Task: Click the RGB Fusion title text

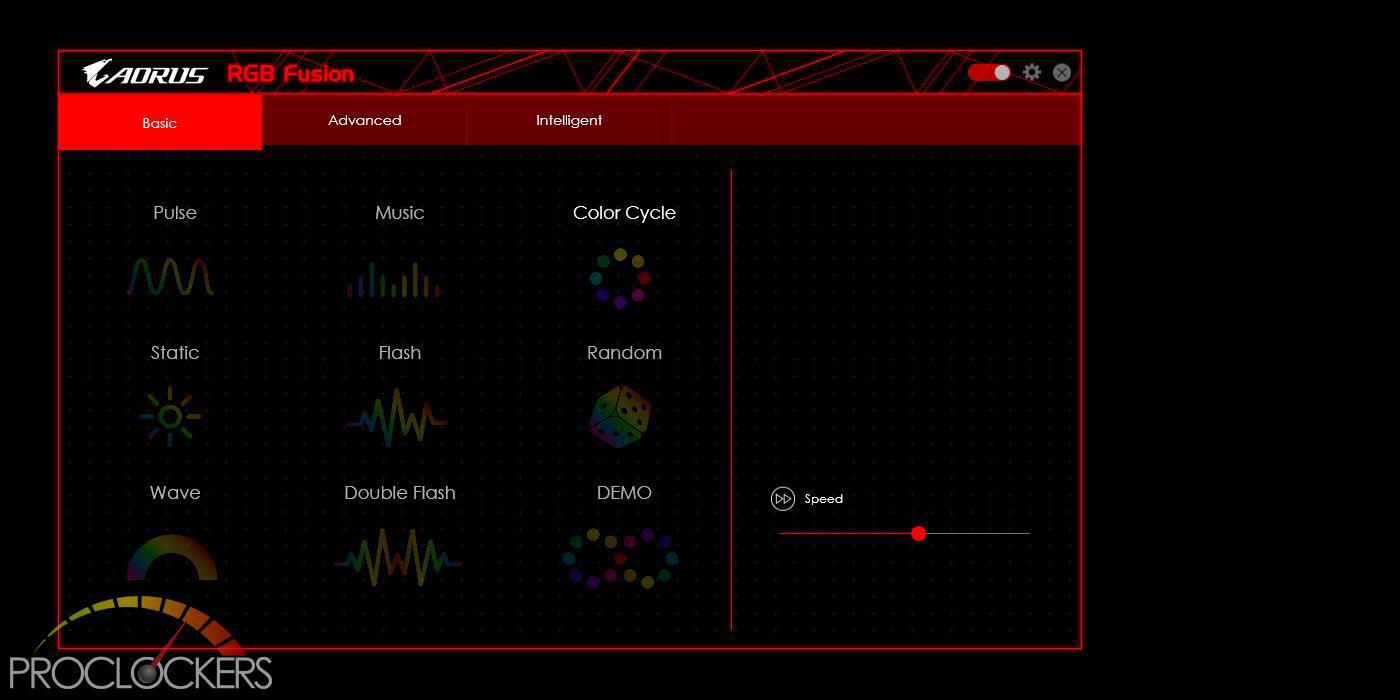Action: tap(290, 74)
